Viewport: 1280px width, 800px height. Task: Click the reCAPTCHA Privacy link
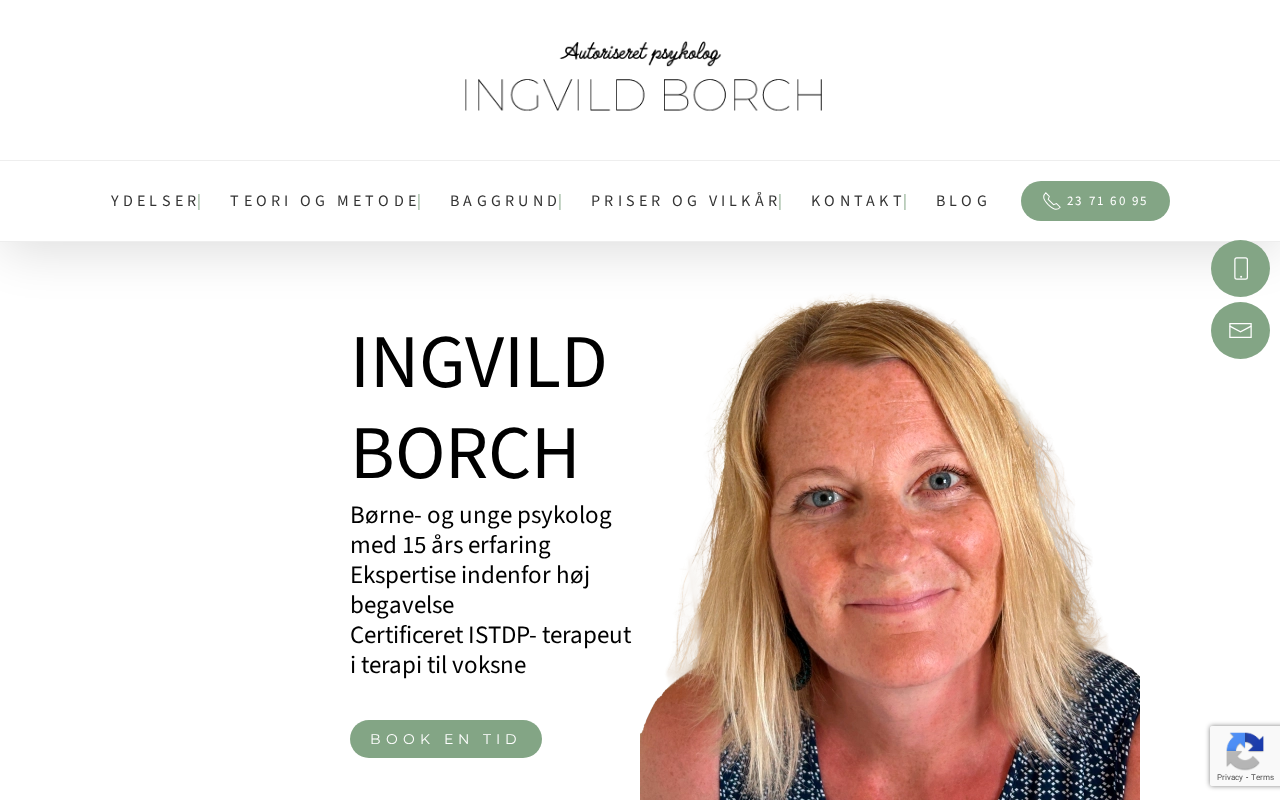(x=1230, y=777)
